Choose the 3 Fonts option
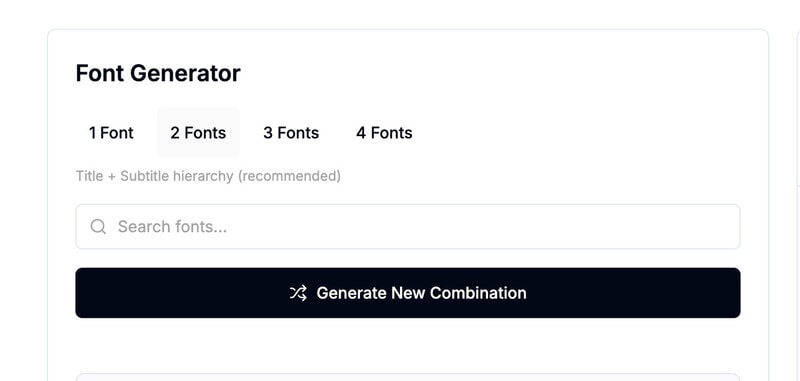This screenshot has height=381, width=800. [x=291, y=133]
